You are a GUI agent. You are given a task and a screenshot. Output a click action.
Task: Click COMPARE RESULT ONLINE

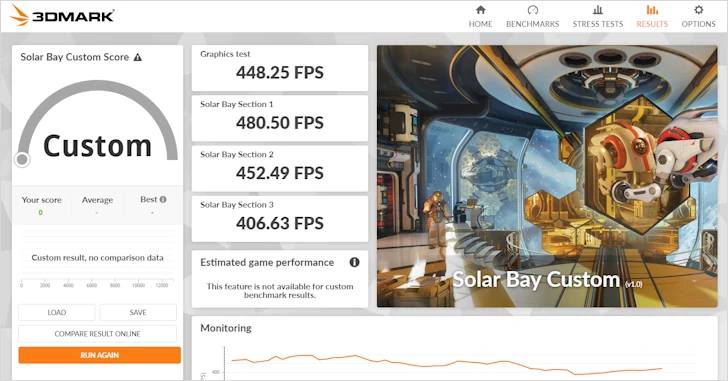(98, 334)
